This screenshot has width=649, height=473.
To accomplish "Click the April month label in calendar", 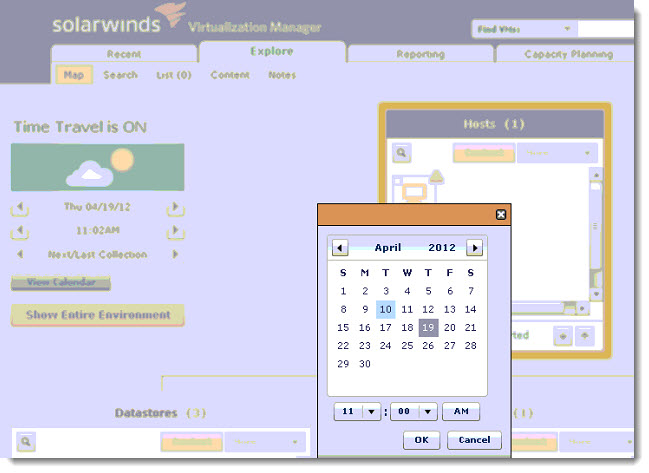I will 388,247.
